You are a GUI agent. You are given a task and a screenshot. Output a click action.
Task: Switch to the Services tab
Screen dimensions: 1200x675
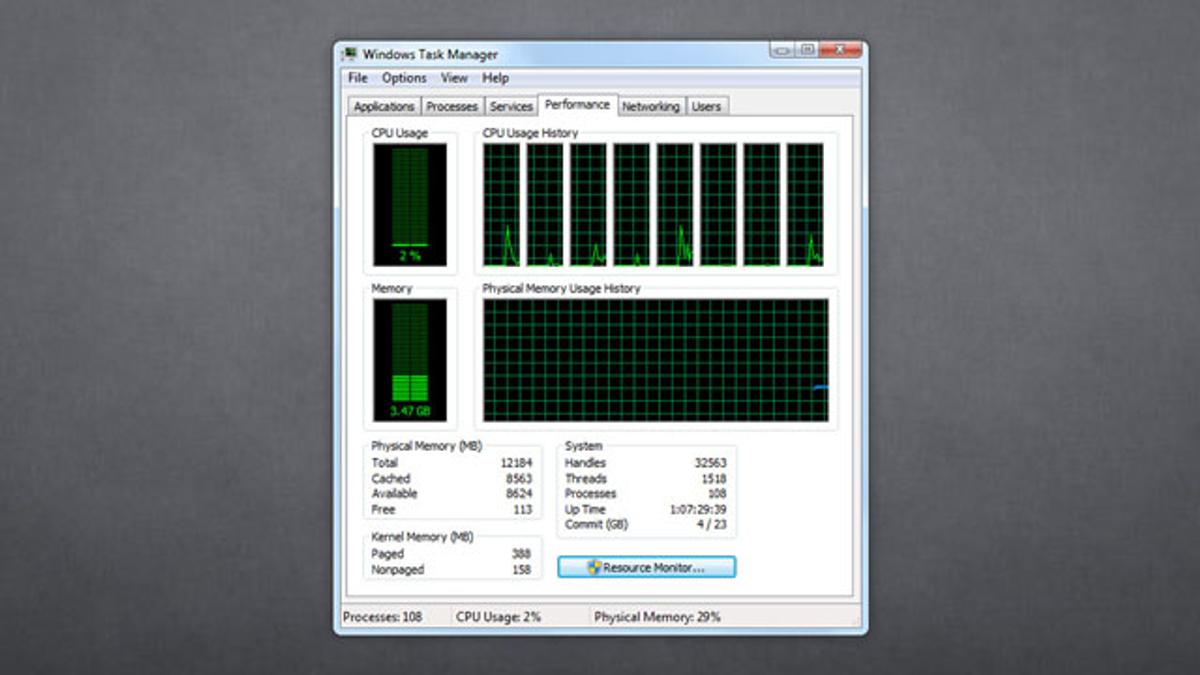pos(511,106)
